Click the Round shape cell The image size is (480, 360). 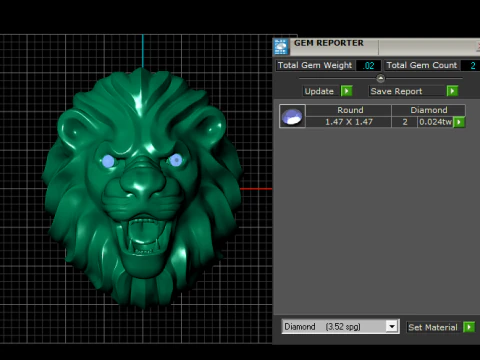click(x=349, y=110)
